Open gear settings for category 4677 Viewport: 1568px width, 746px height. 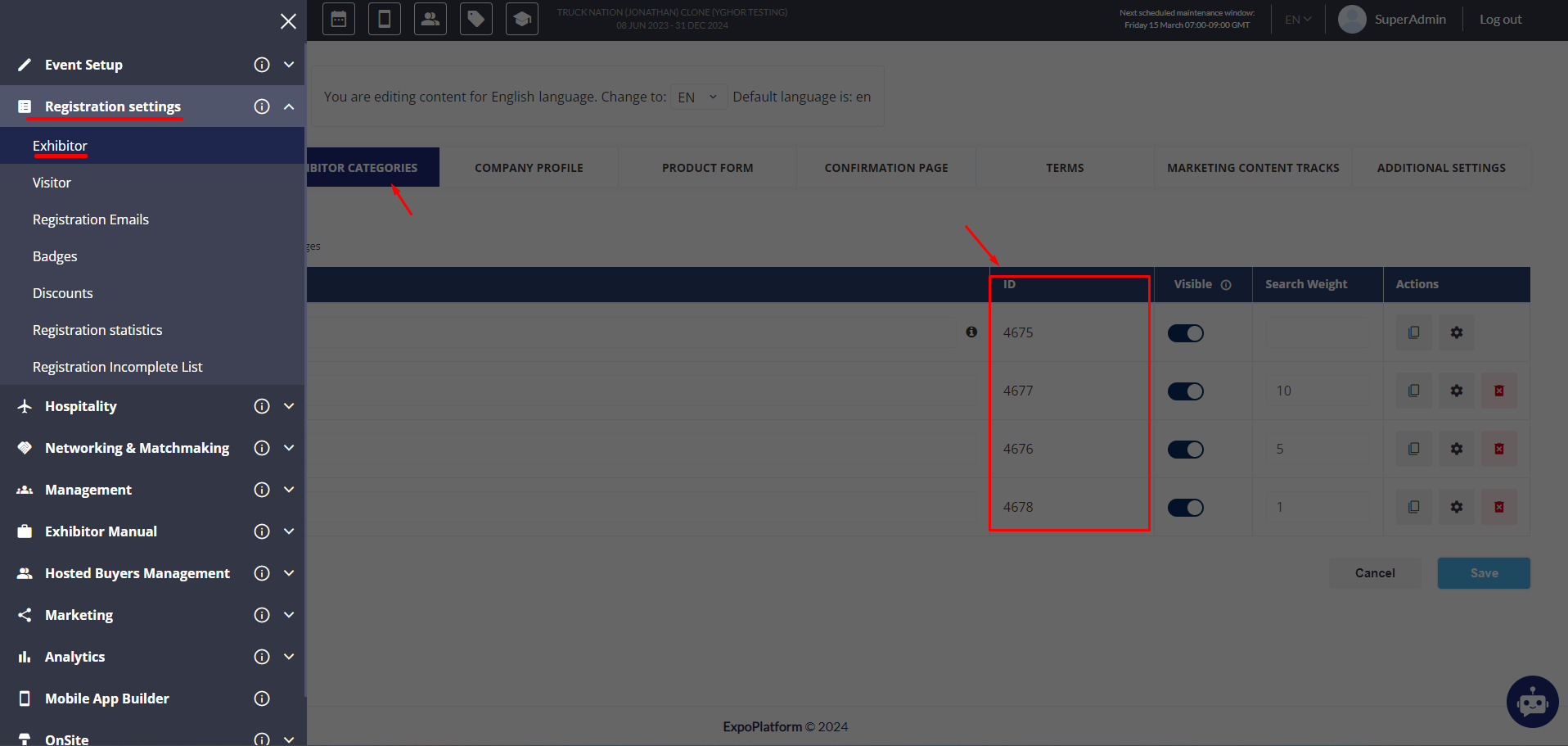(1457, 391)
